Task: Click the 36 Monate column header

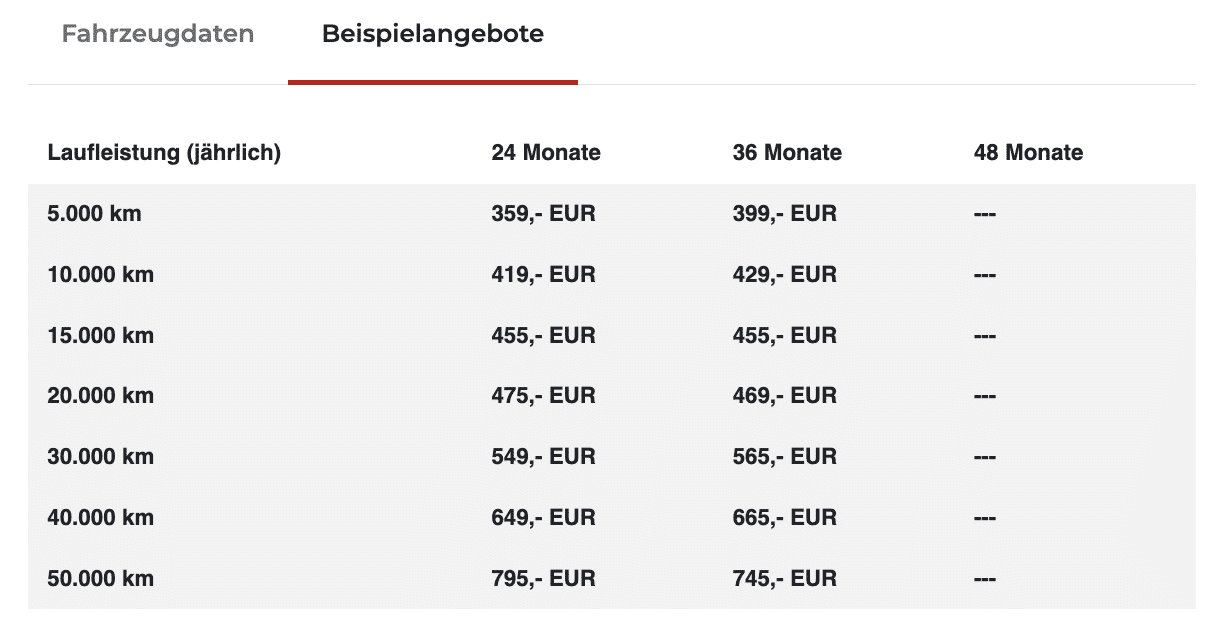Action: [x=787, y=153]
